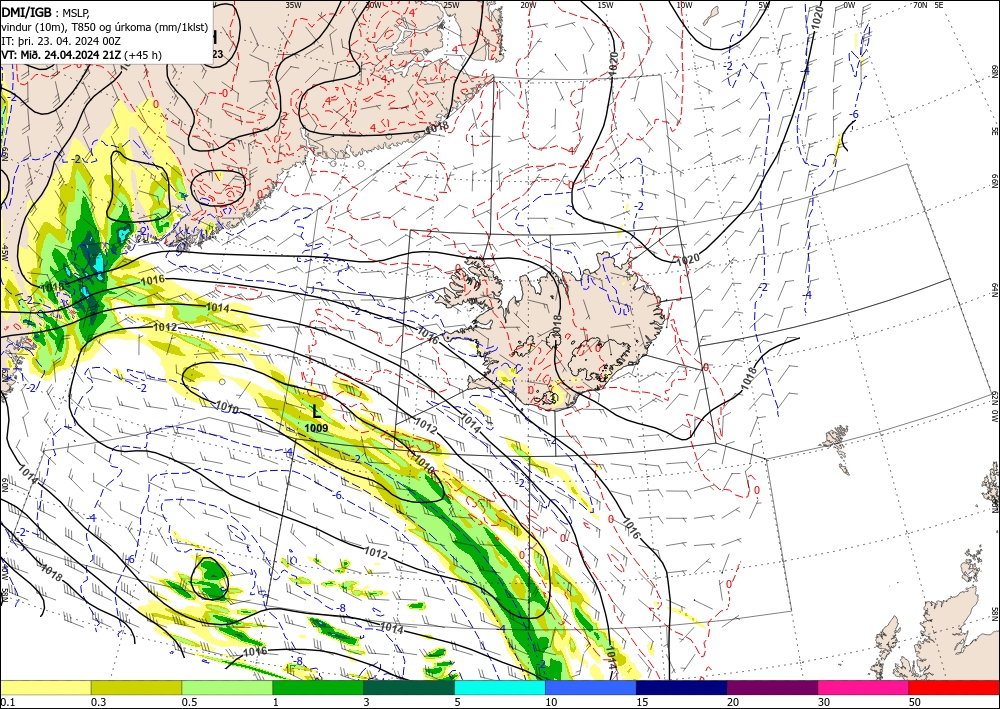Image resolution: width=1000 pixels, height=709 pixels.
Task: Click the legend value "0.1"
Action: [6, 702]
